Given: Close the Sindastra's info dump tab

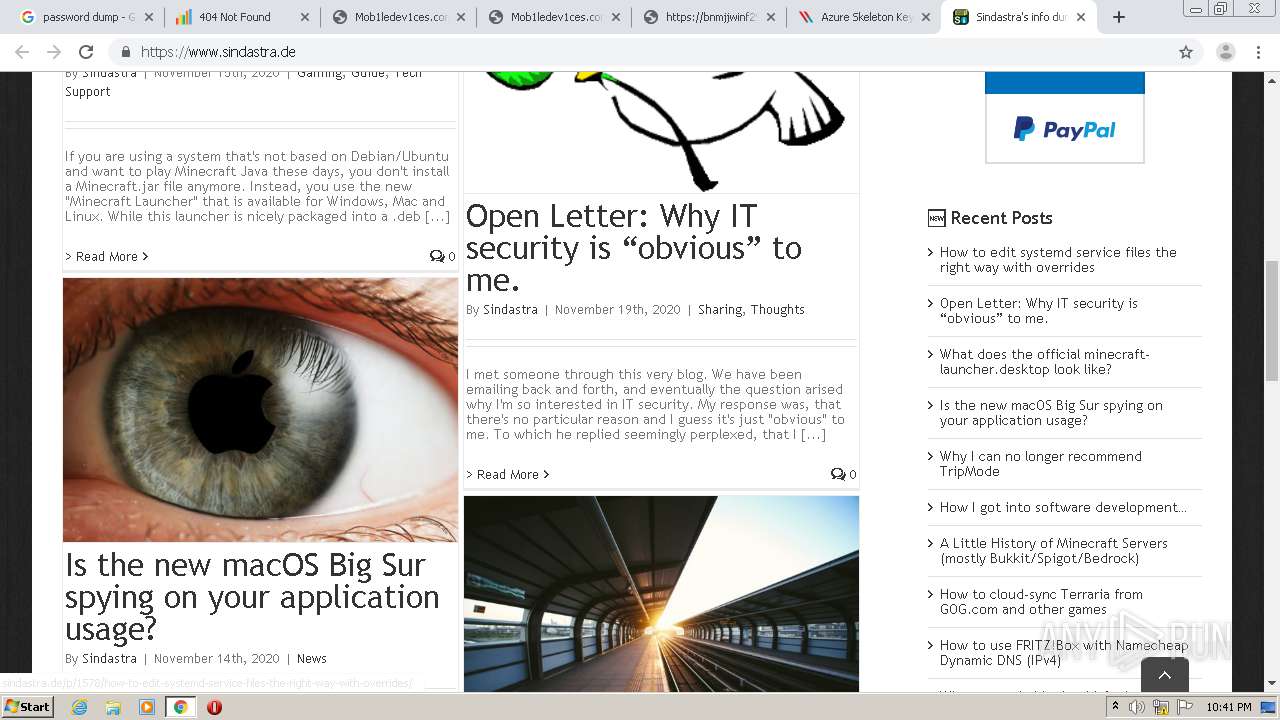Looking at the screenshot, I should 1081,17.
